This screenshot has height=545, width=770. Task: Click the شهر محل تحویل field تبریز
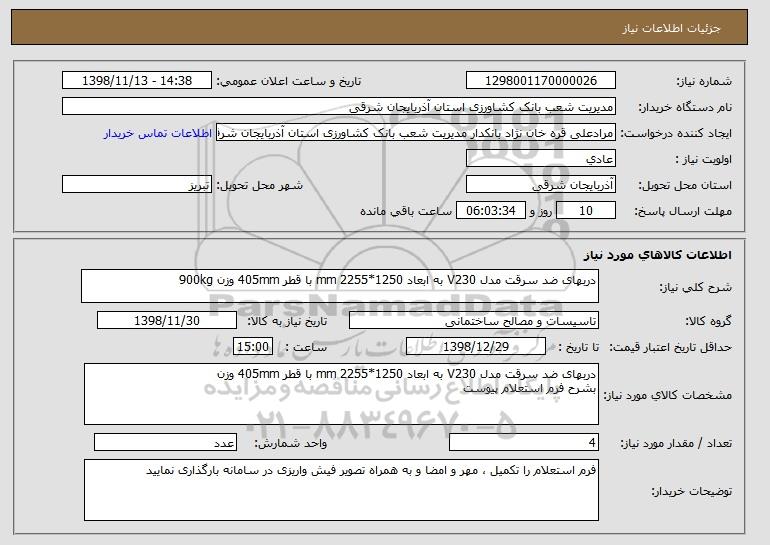(x=137, y=185)
